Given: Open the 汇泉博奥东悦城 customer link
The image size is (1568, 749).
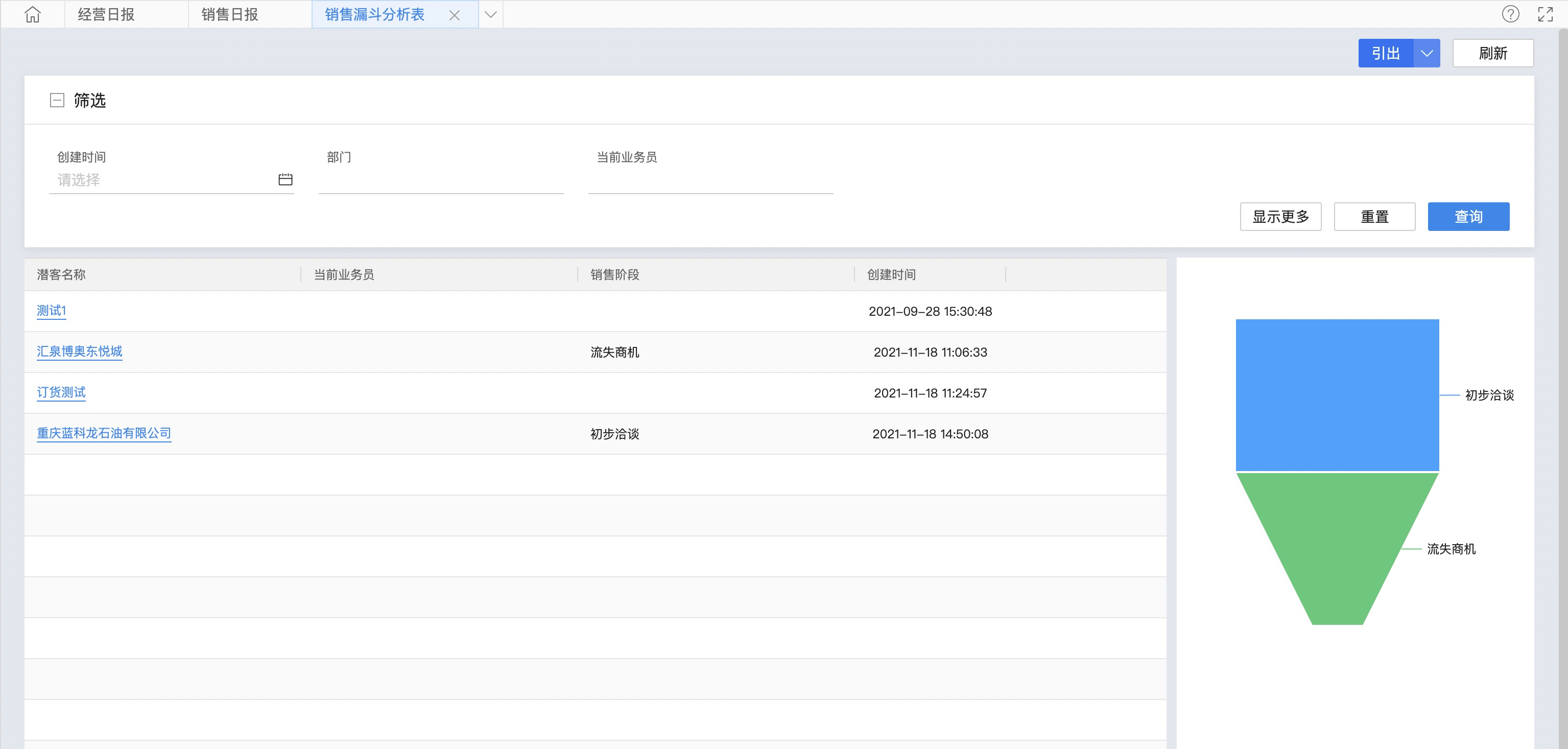Looking at the screenshot, I should click(x=79, y=352).
